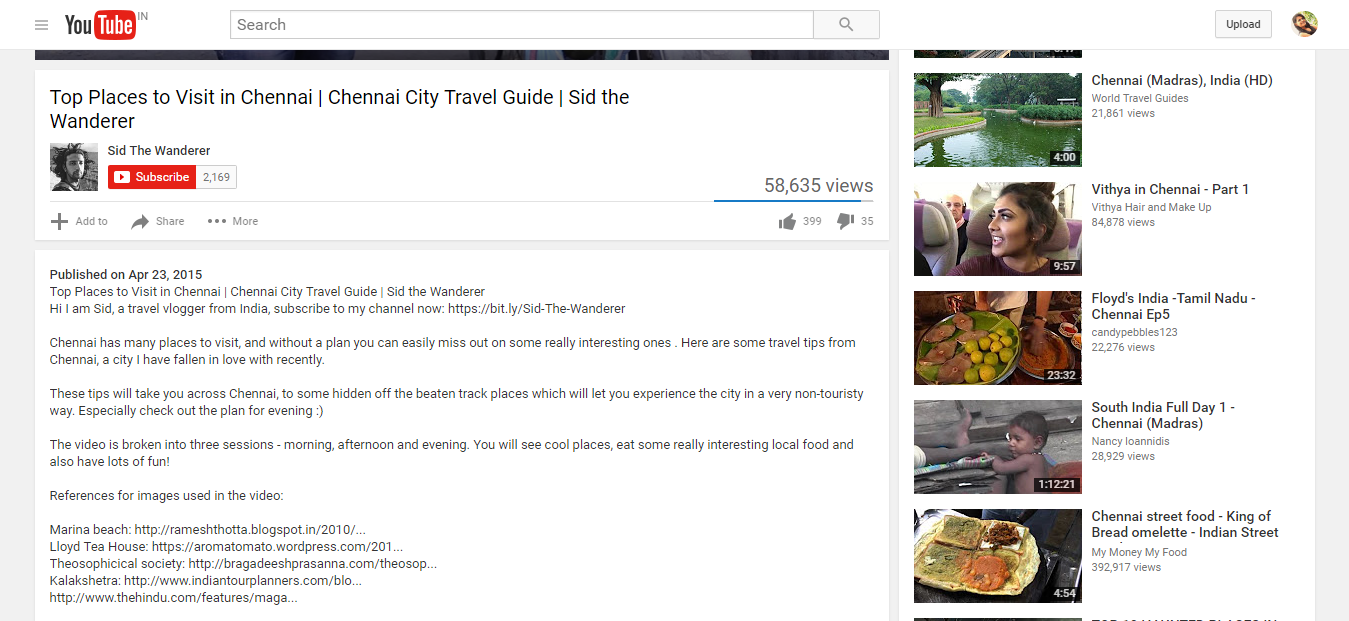Click the Upload button
This screenshot has height=621, width=1349.
[x=1243, y=25]
